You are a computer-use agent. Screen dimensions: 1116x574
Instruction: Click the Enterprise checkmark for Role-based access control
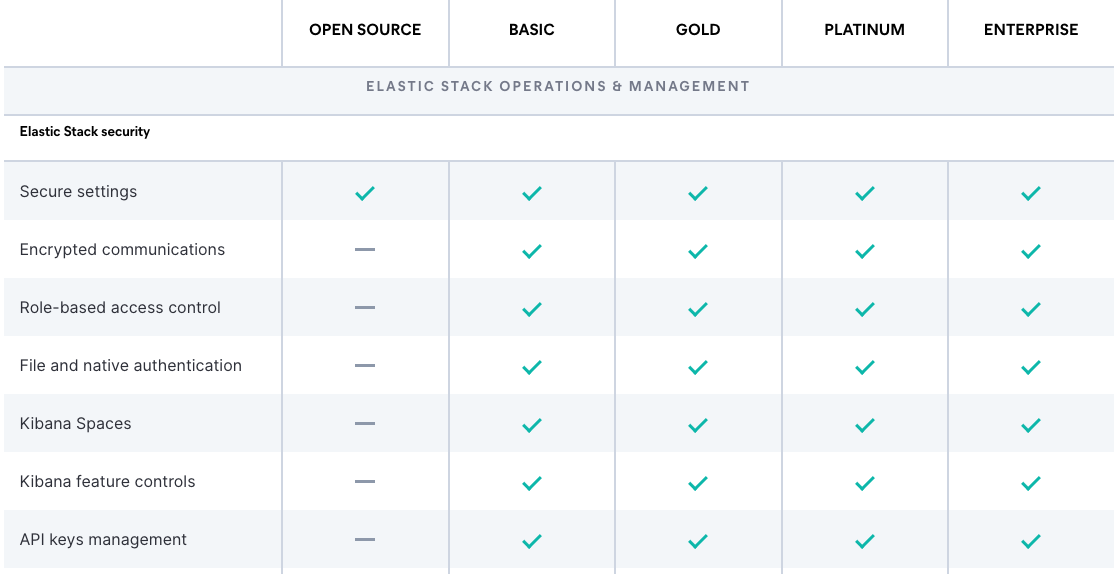[1031, 309]
